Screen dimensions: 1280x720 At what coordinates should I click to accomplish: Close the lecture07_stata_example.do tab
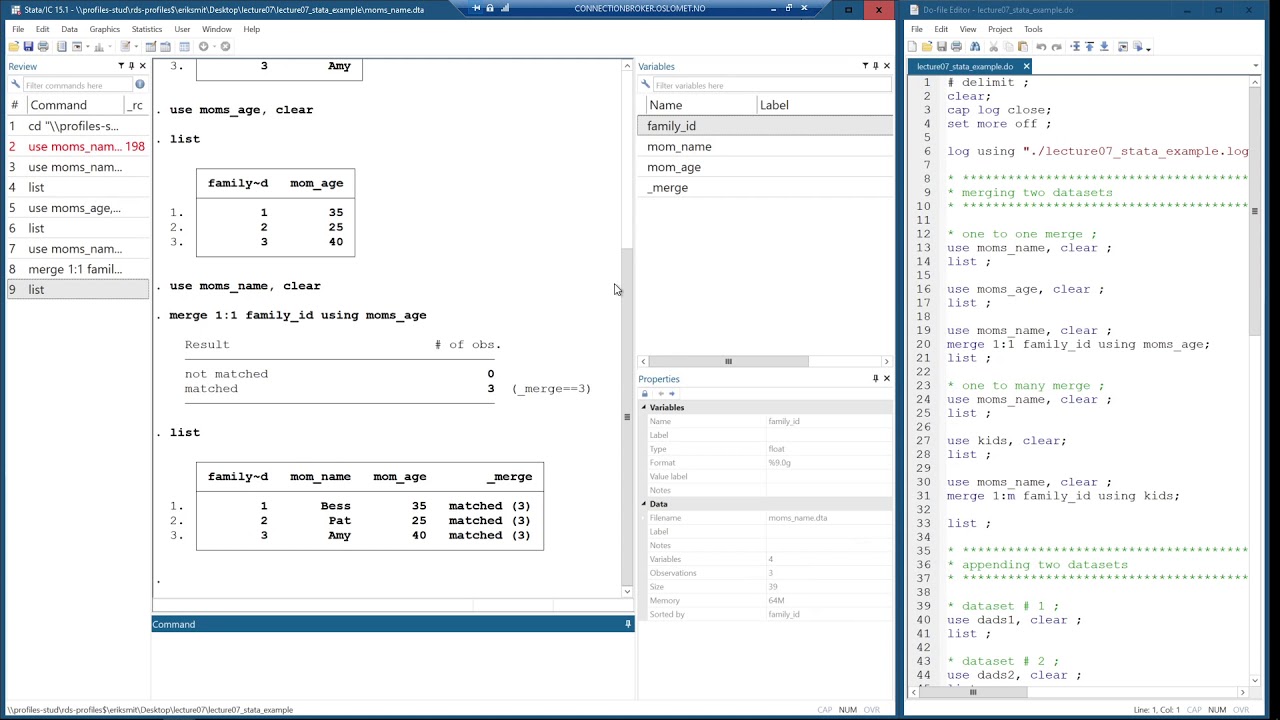point(1025,66)
